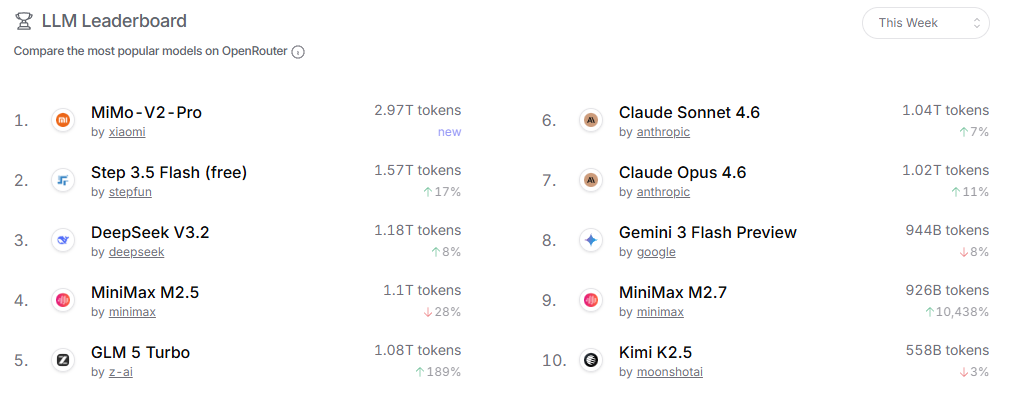Viewport: 1012px width, 401px height.
Task: Open the moonshotai author link
Action: 670,373
